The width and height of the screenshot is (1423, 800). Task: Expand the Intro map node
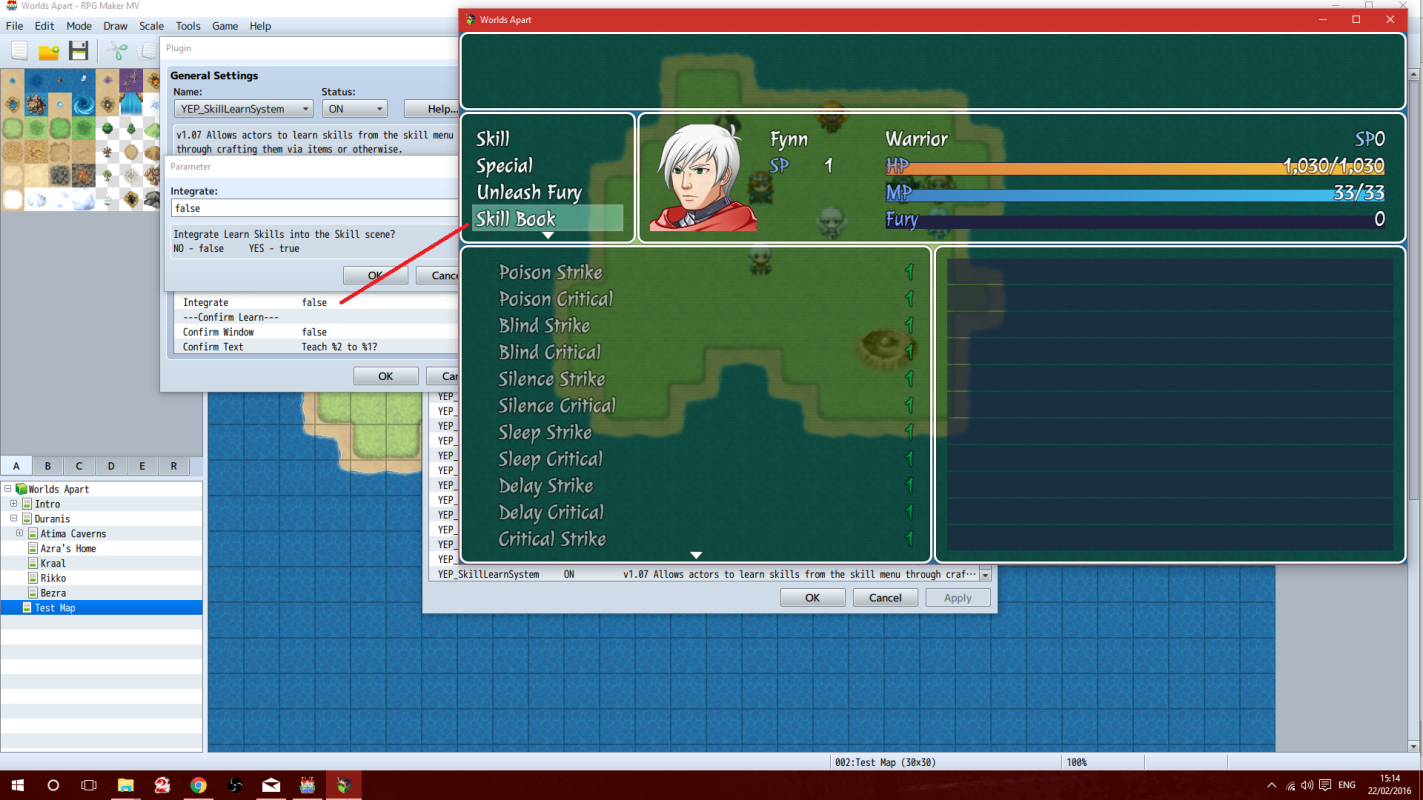[14, 504]
